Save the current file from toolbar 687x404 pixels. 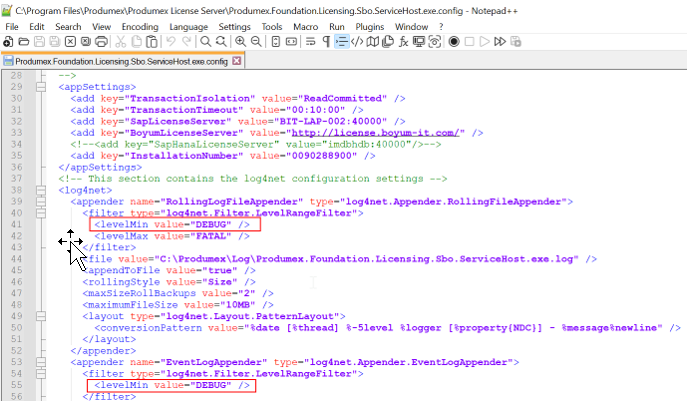39,42
